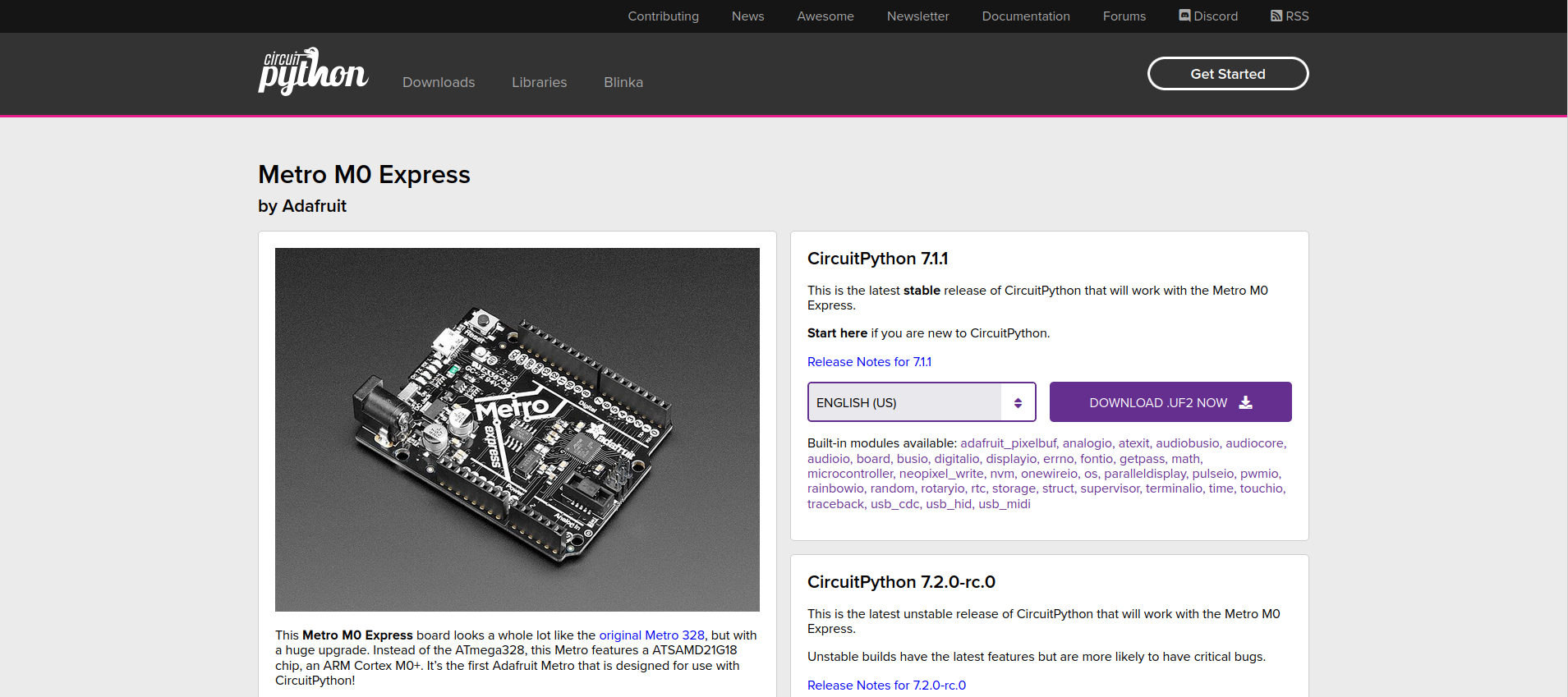Open the CircuitPython logo home link
The image size is (1568, 697).
point(313,71)
